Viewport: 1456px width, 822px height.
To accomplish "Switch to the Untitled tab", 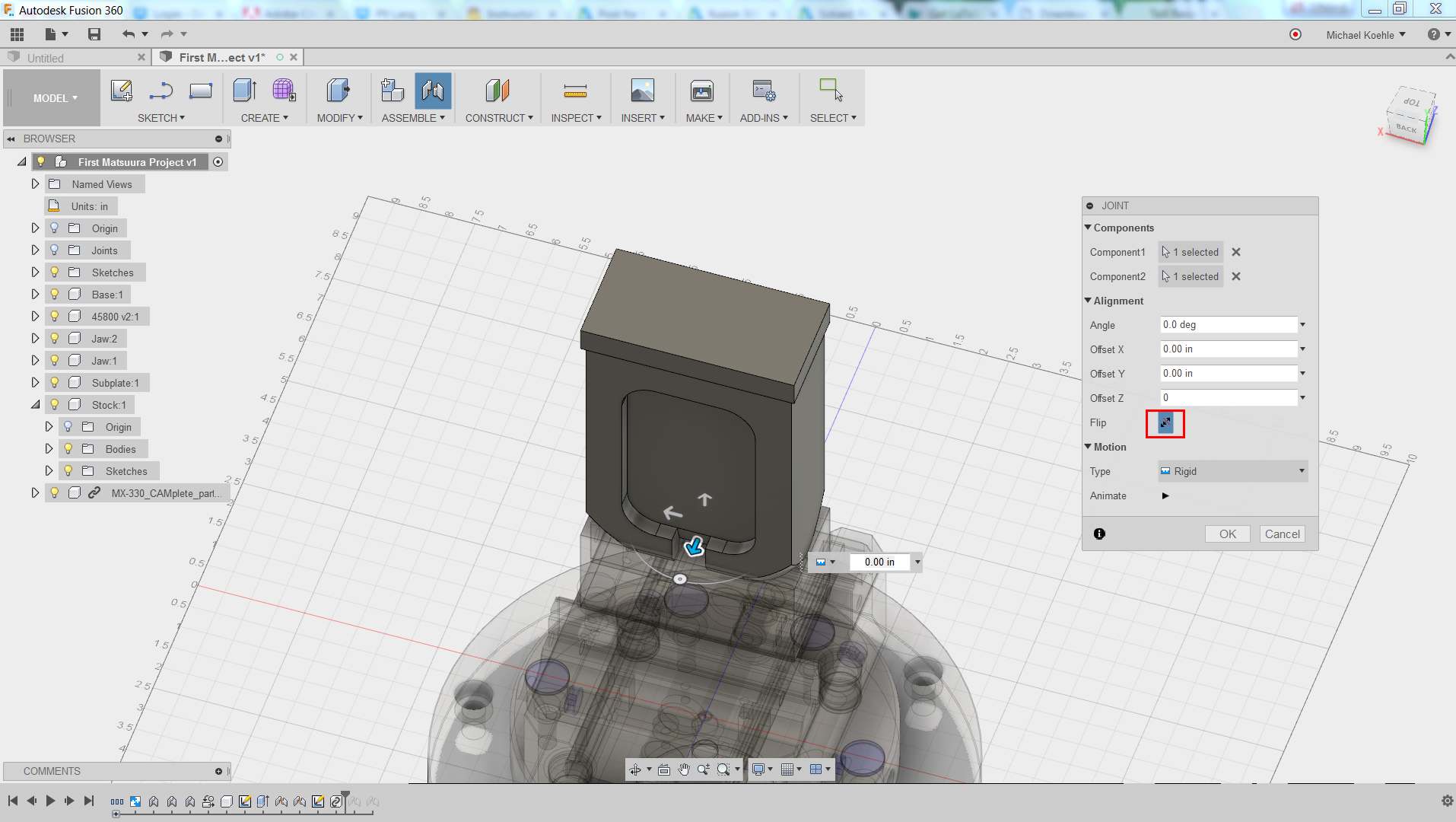I will click(46, 58).
